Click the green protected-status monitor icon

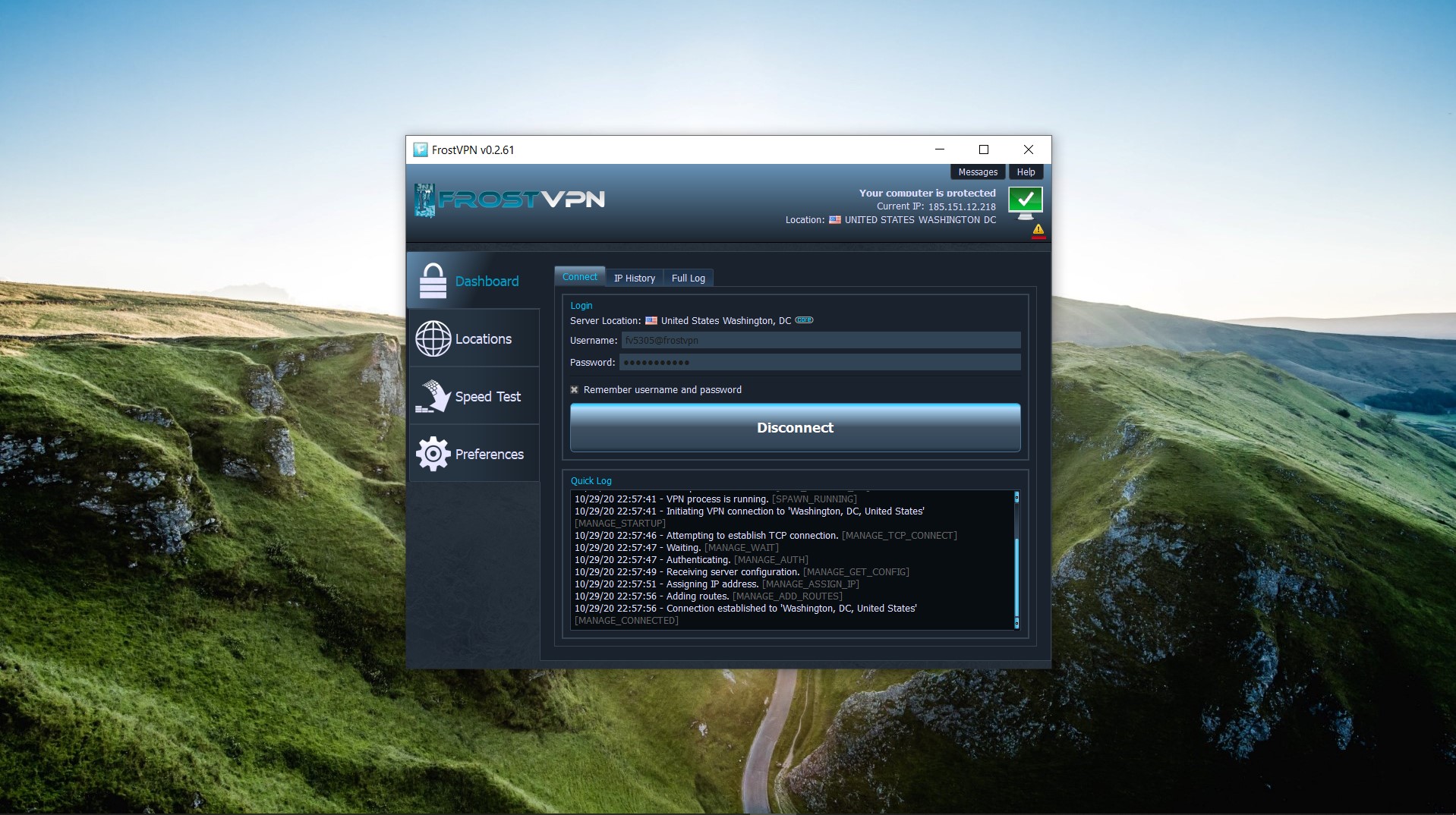pos(1025,203)
